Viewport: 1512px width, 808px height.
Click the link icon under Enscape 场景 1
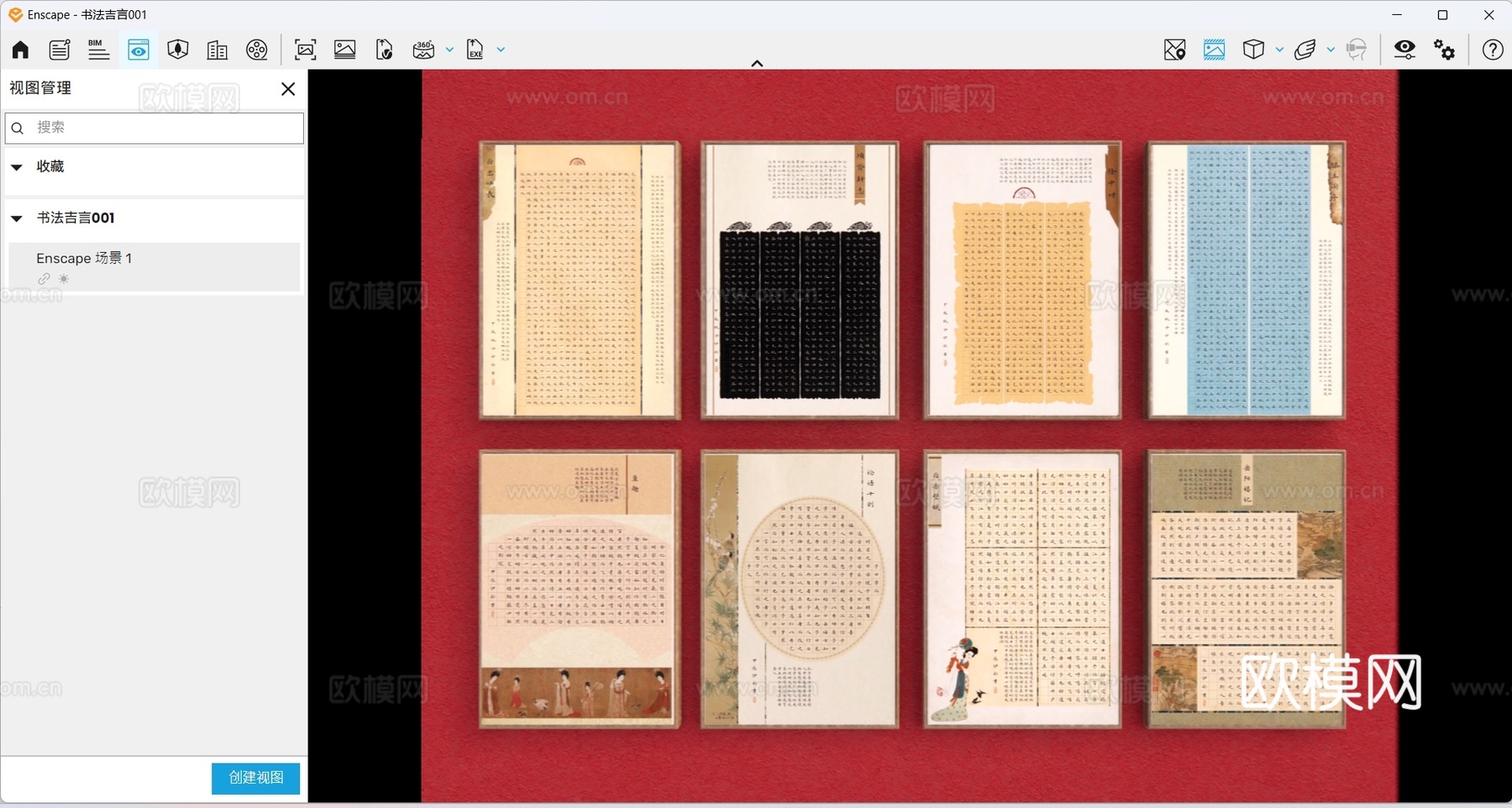44,279
